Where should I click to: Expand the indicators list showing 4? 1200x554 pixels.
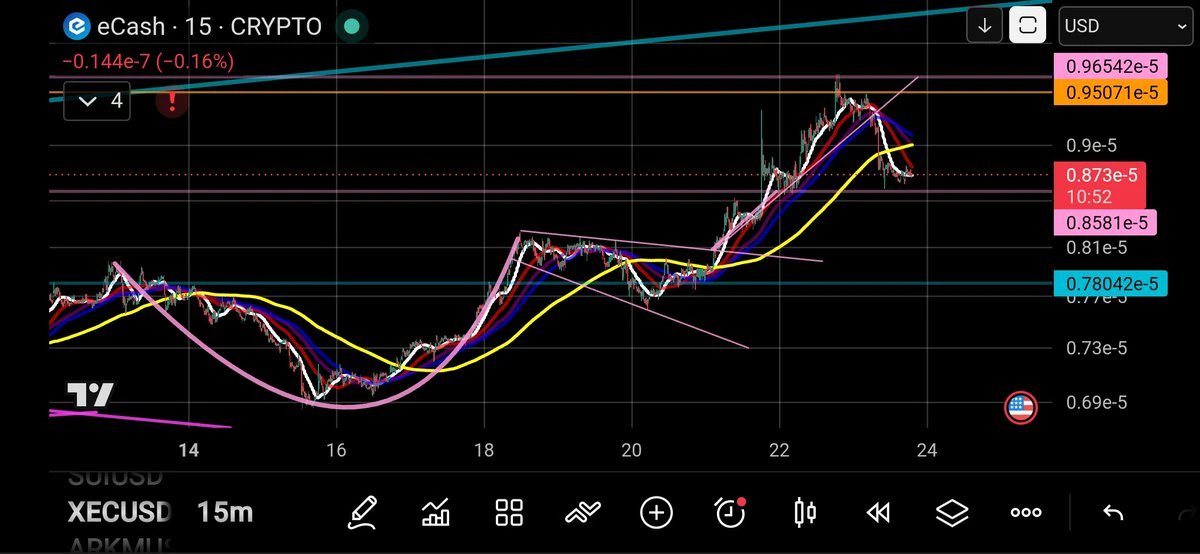tap(97, 101)
